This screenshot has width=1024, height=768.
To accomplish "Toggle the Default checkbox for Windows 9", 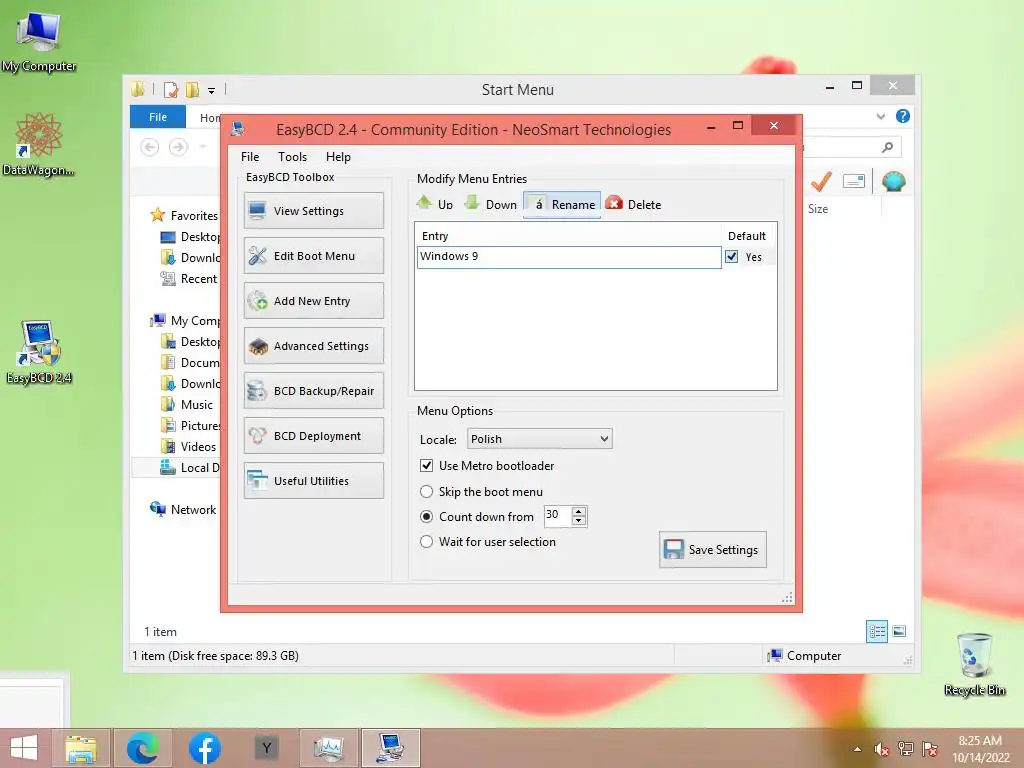I will pos(731,257).
